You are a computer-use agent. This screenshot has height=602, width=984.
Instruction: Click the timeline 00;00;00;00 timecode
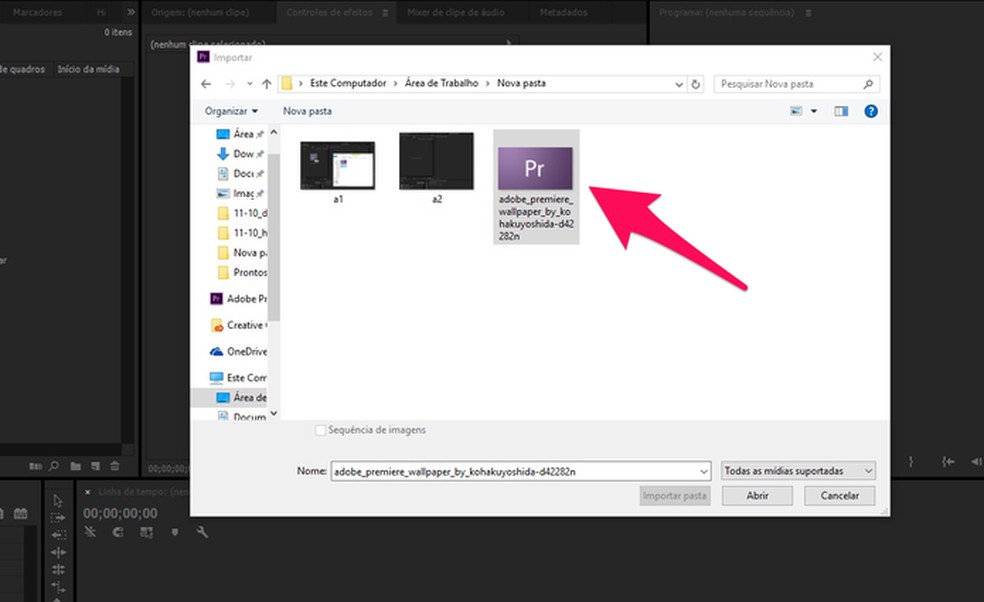(x=120, y=513)
